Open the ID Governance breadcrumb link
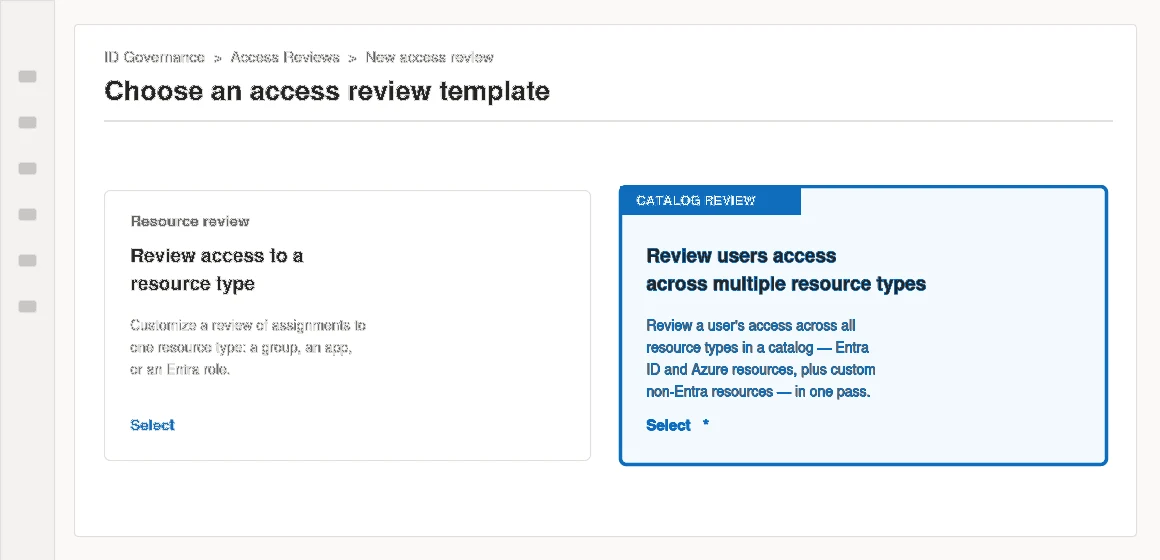 point(154,57)
